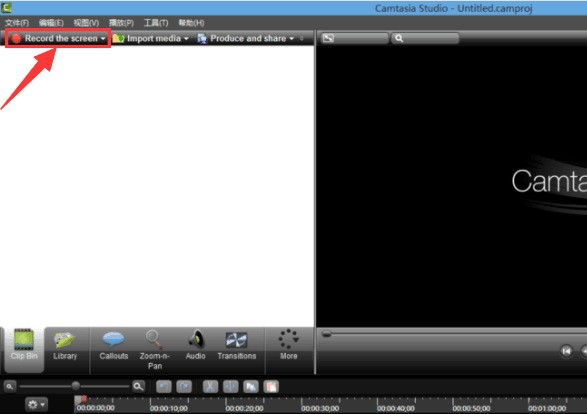Click the Split icon on timeline toolbar

pos(231,386)
